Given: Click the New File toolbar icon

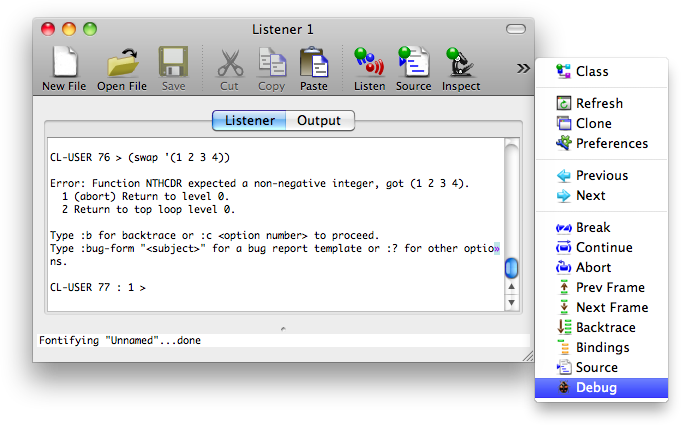Looking at the screenshot, I should pos(64,64).
